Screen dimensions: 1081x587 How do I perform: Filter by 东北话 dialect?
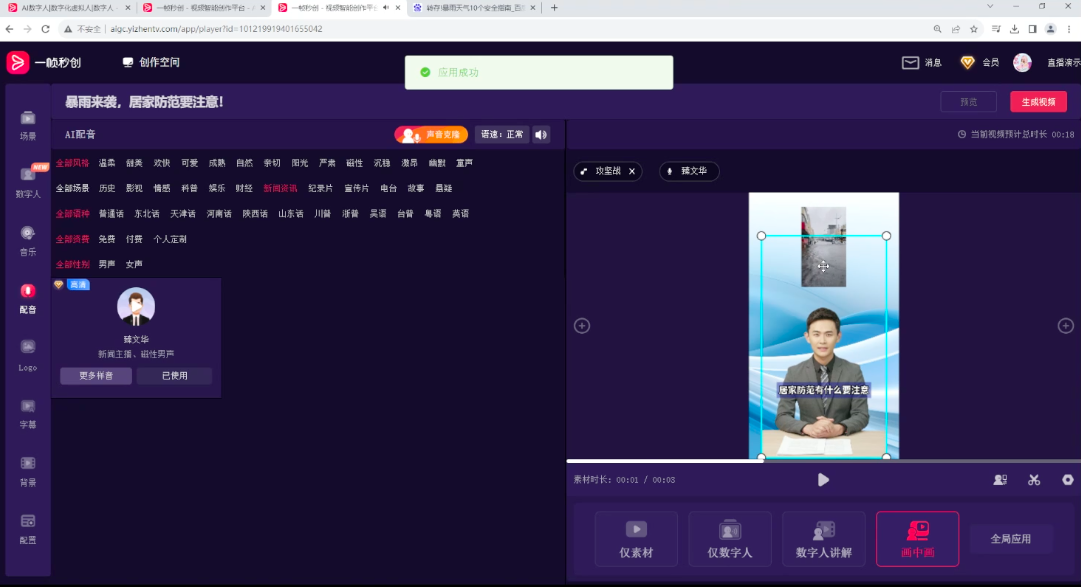click(147, 213)
